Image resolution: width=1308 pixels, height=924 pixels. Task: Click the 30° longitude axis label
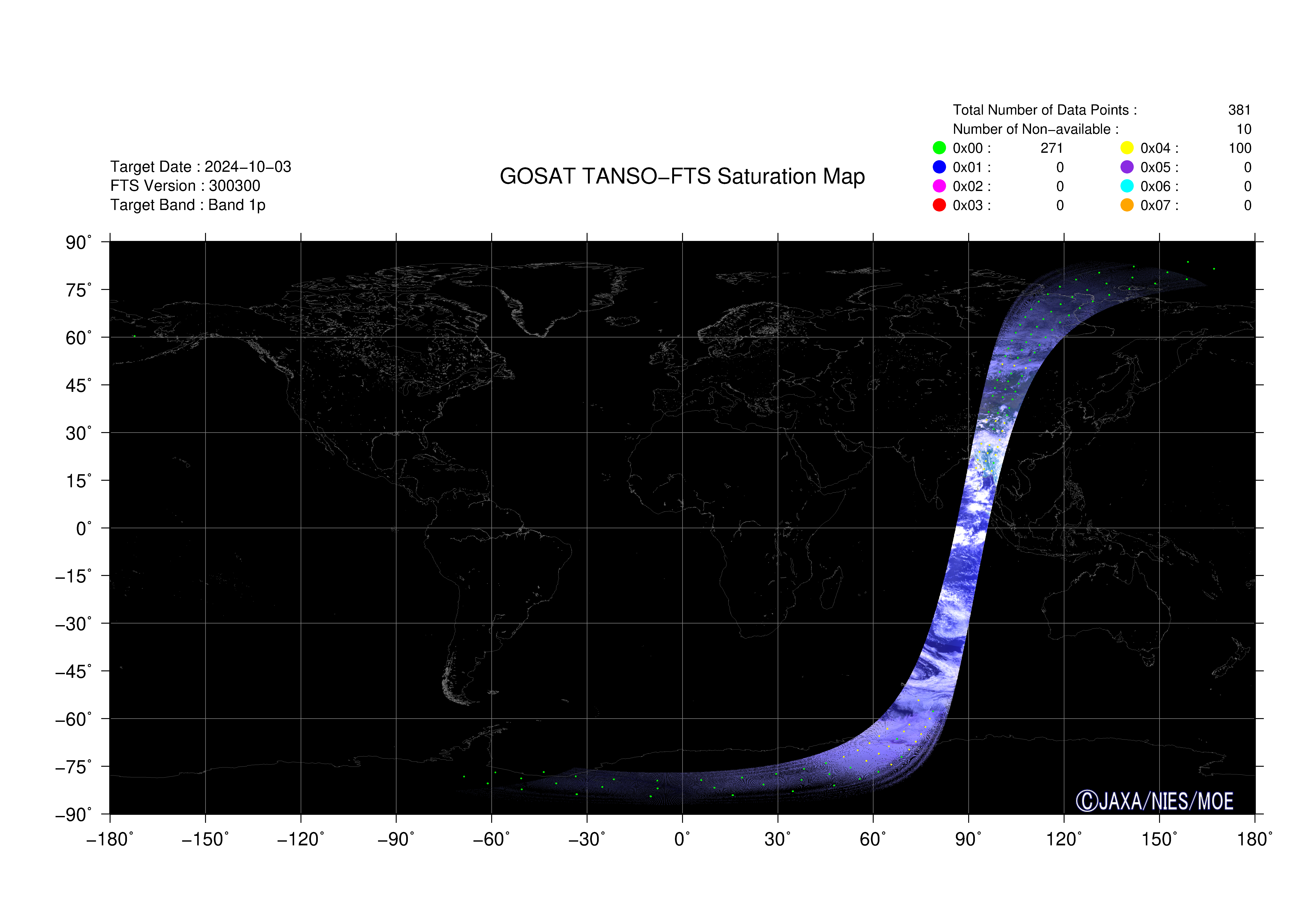click(x=778, y=839)
